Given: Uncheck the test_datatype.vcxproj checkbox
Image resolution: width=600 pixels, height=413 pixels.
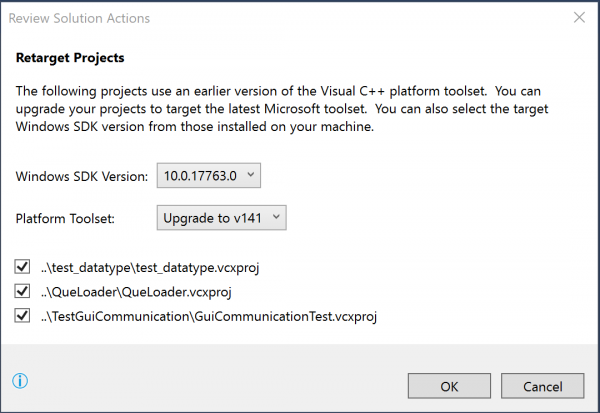Looking at the screenshot, I should coord(22,266).
